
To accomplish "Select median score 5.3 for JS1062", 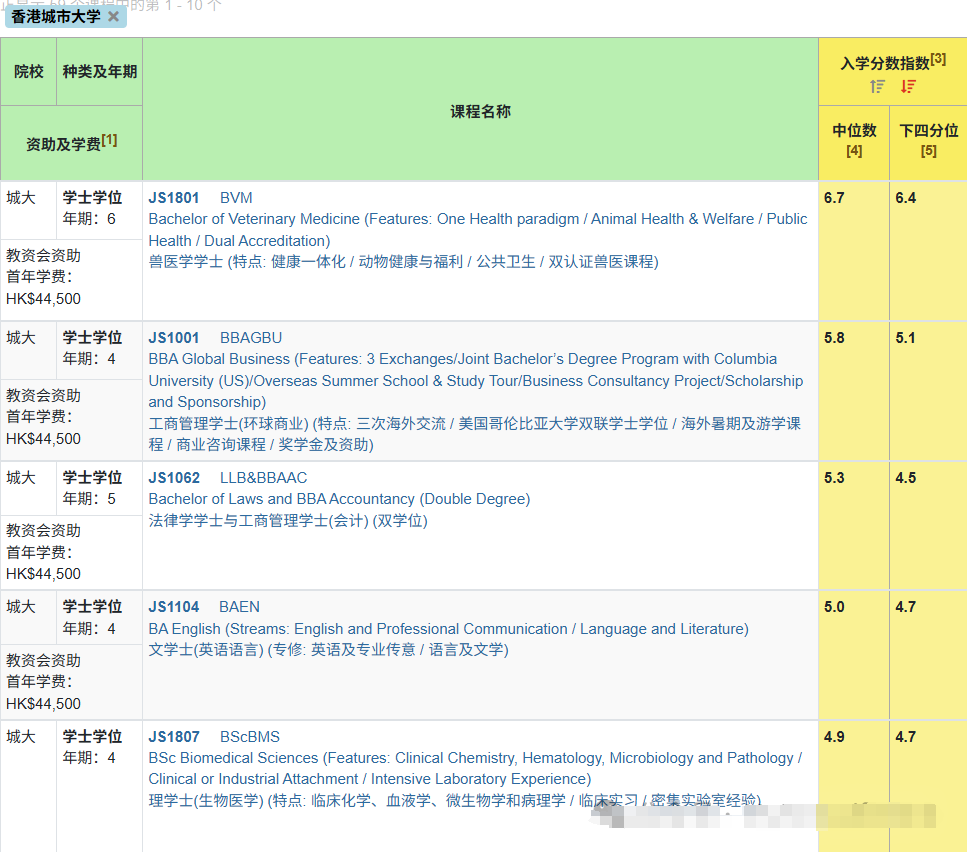I will [834, 478].
